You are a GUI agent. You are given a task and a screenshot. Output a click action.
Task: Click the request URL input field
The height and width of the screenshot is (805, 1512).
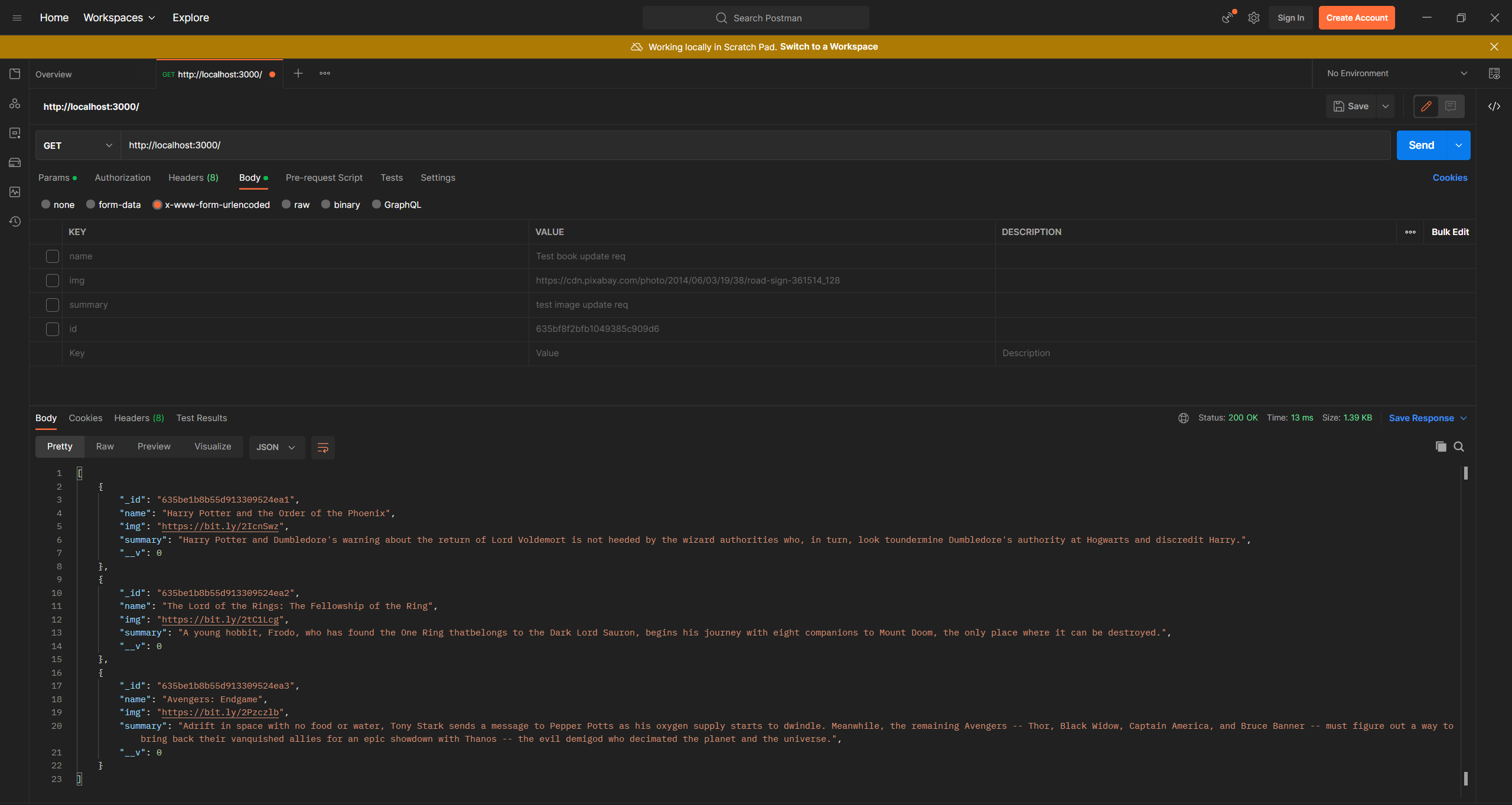tap(755, 145)
